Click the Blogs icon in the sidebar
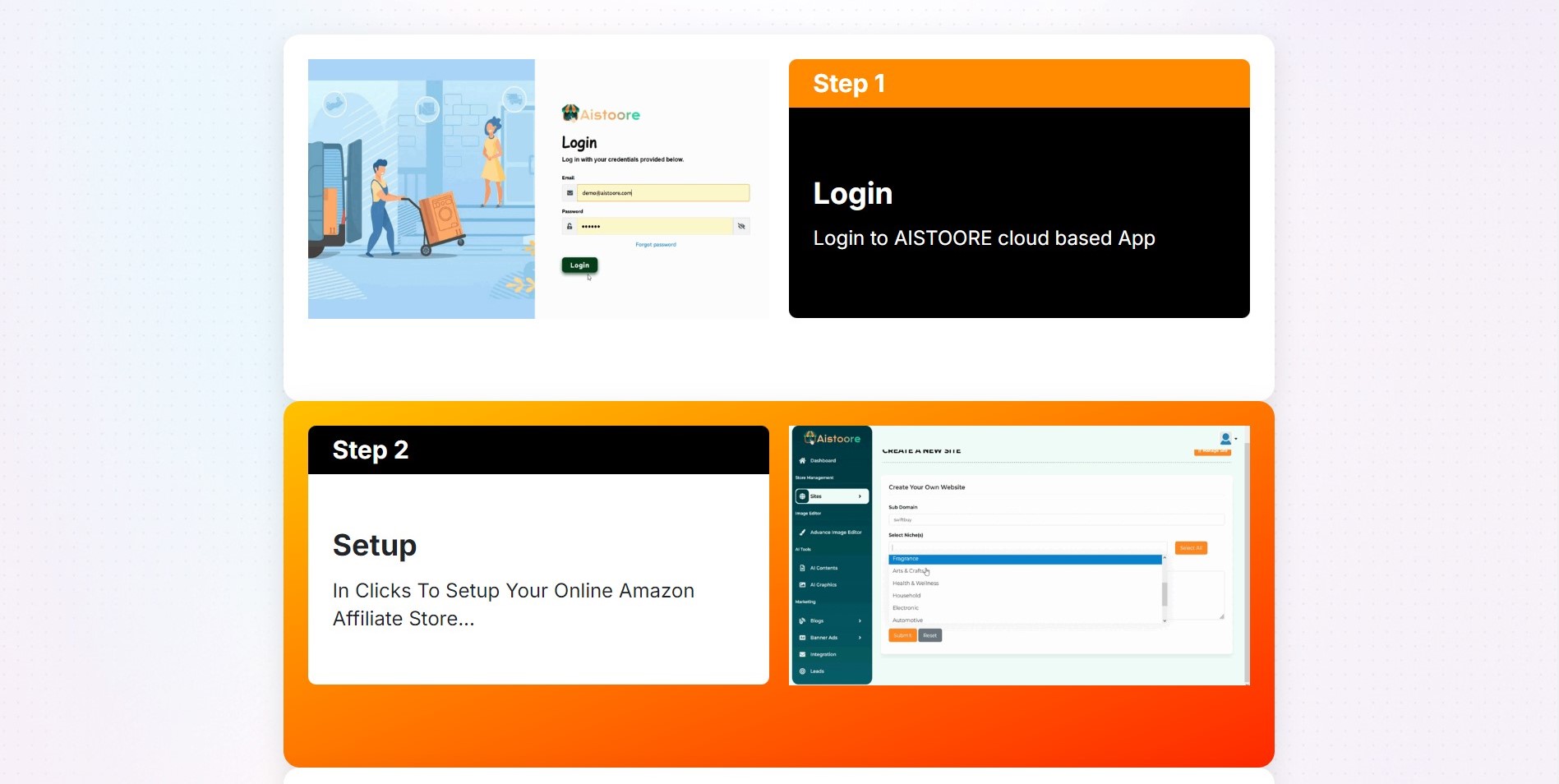The height and width of the screenshot is (784, 1559). coord(802,620)
